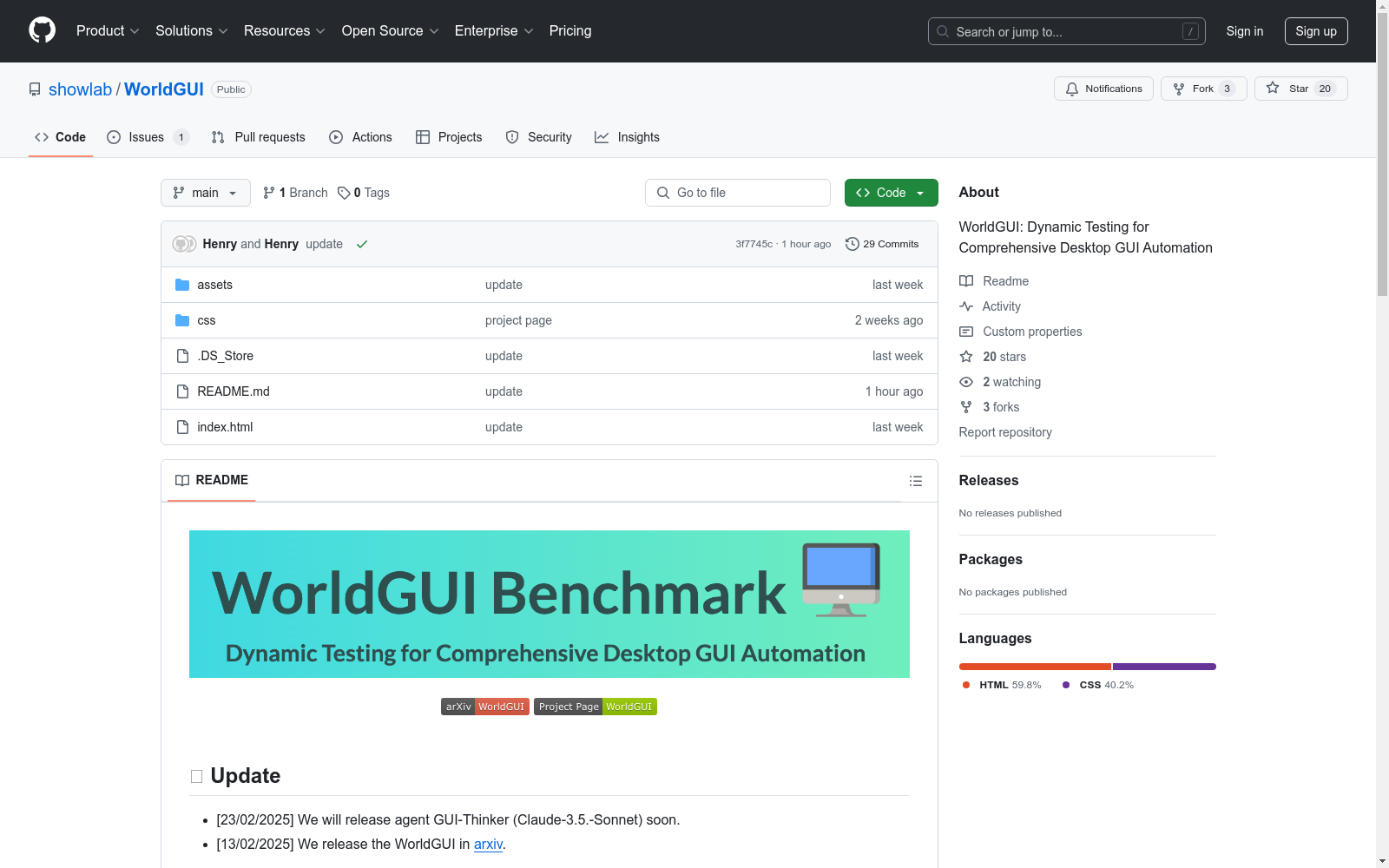Focus the Search or jump to field

(1067, 31)
